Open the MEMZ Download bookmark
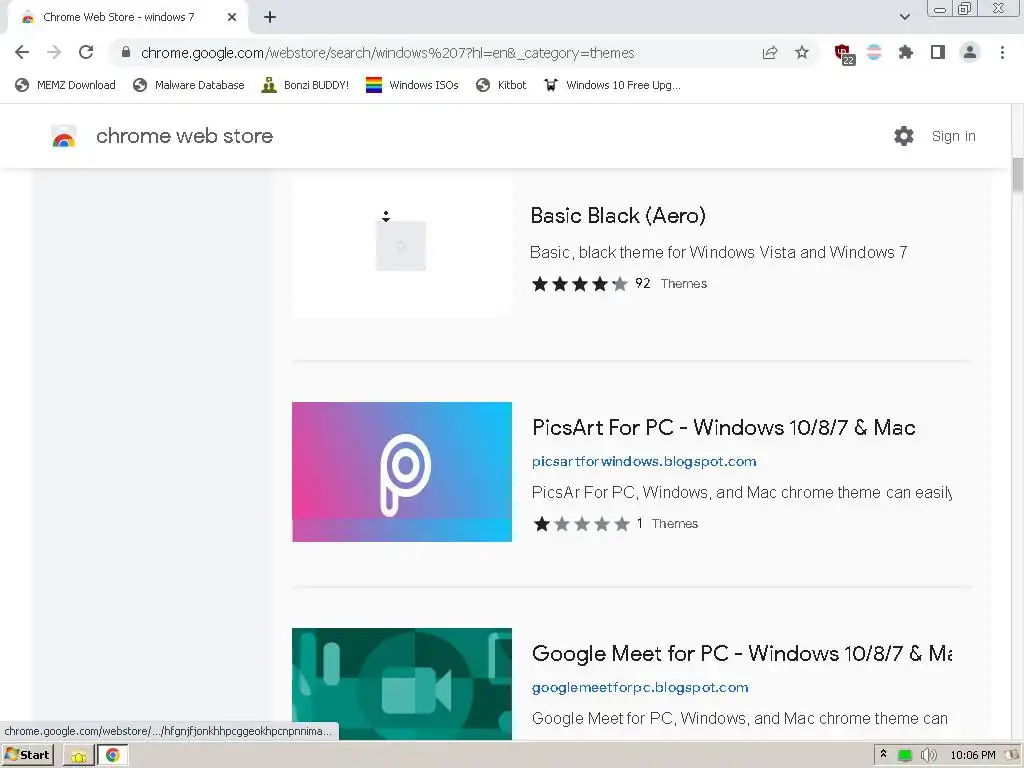The height and width of the screenshot is (768, 1024). coord(65,85)
